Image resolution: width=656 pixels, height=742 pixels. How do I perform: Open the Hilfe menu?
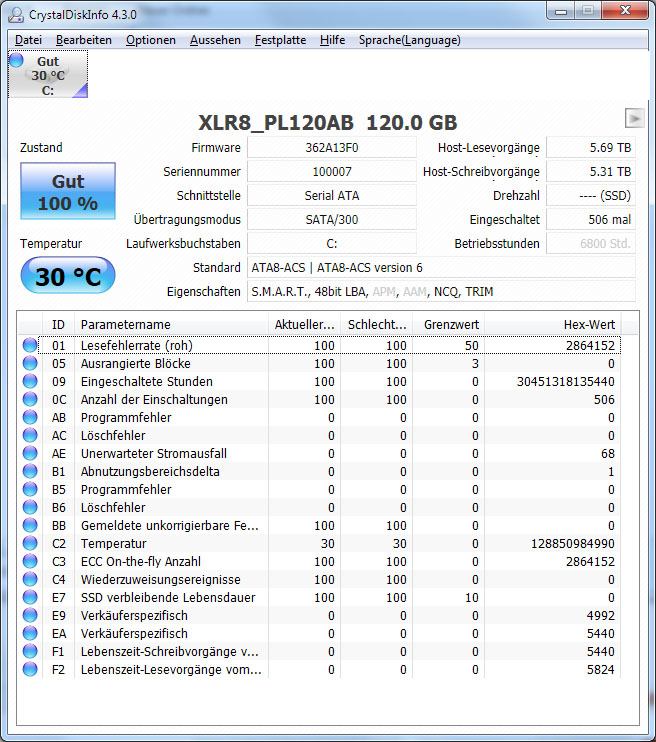click(332, 40)
